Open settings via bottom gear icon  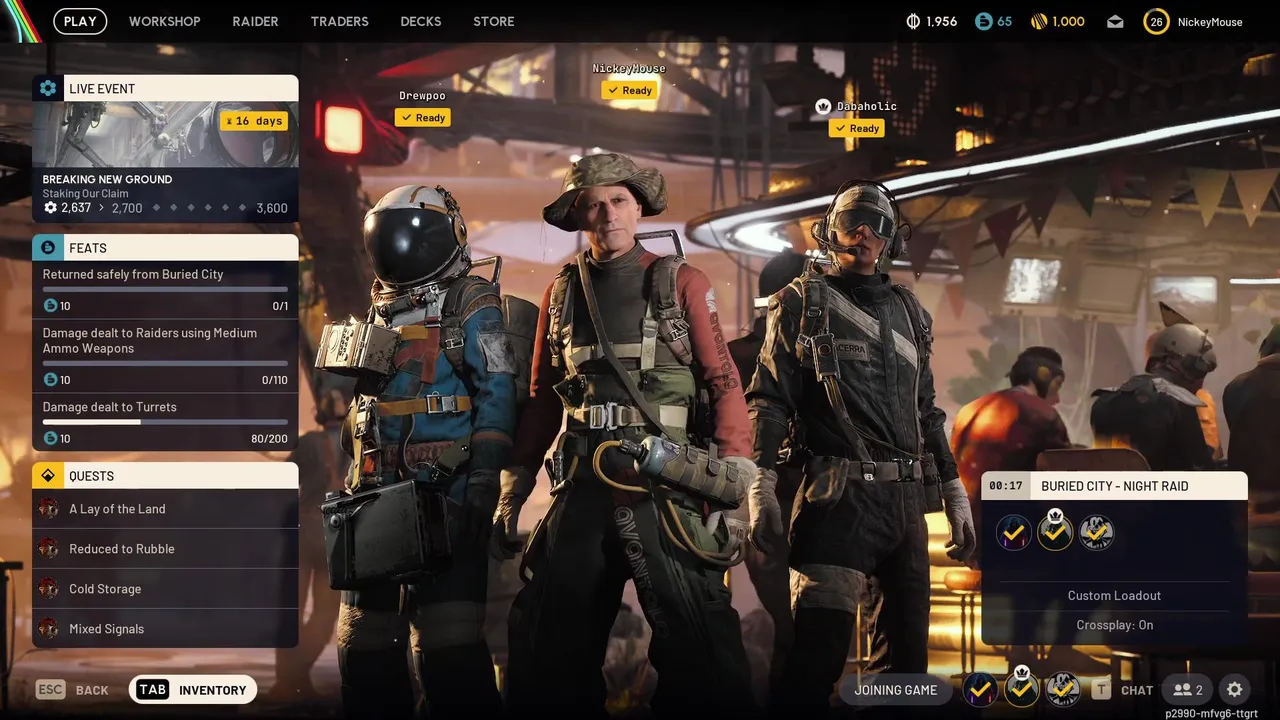pos(1235,690)
